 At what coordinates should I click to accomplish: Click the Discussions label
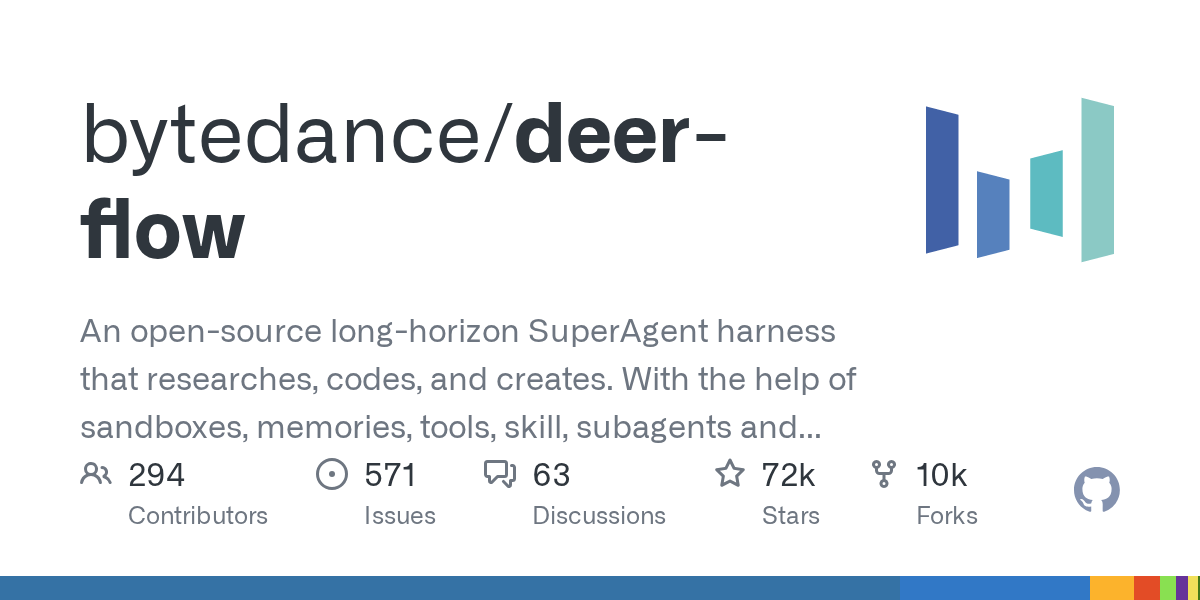pyautogui.click(x=599, y=516)
